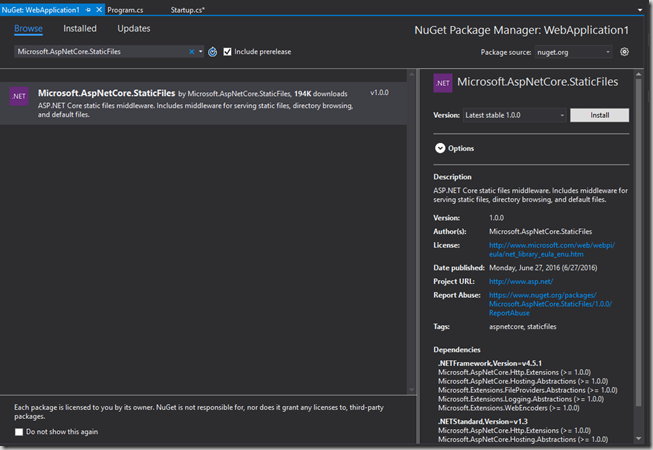Image resolution: width=653 pixels, height=450 pixels.
Task: Toggle Include prerelease checkbox
Action: tap(227, 52)
